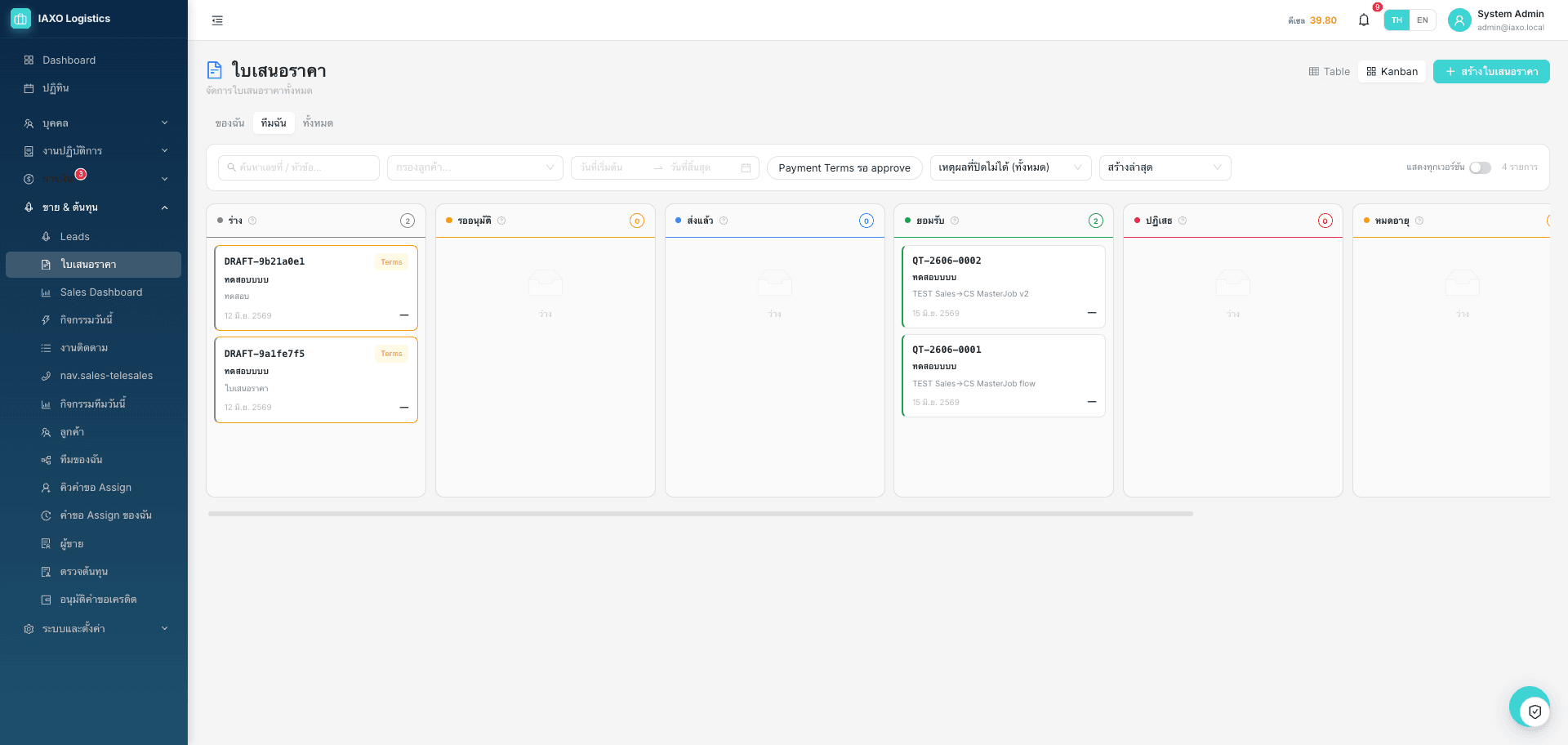The width and height of the screenshot is (1568, 745).
Task: Open card QT-2606-0001
Action: pyautogui.click(x=1004, y=376)
